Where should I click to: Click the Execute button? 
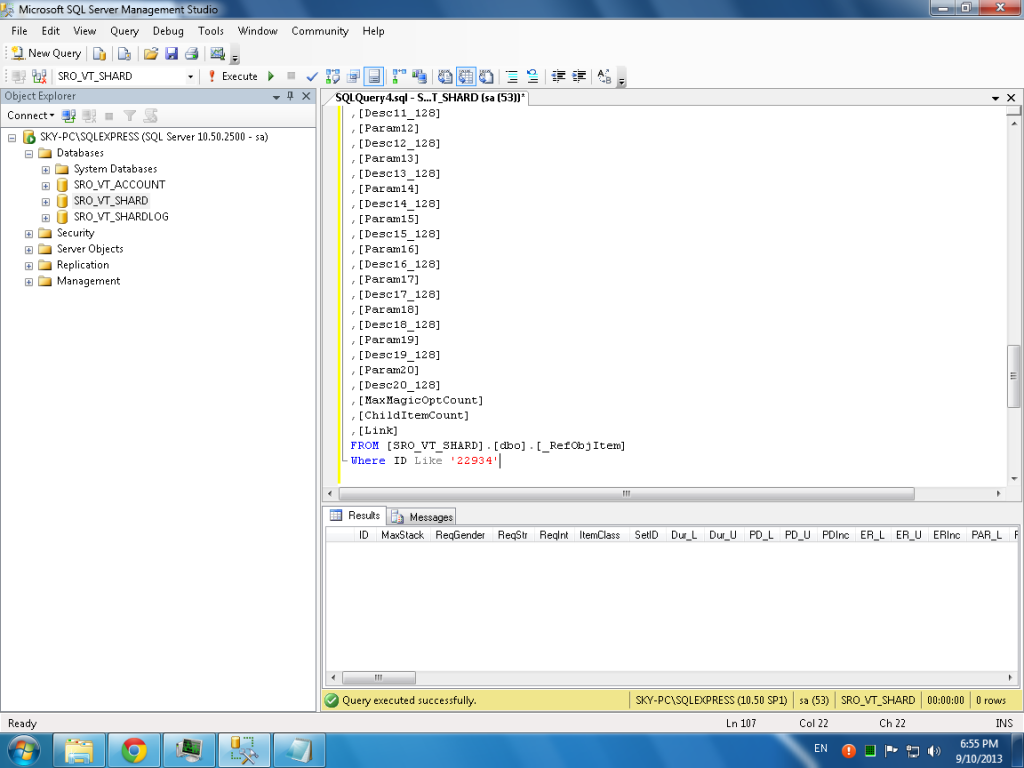(232, 76)
